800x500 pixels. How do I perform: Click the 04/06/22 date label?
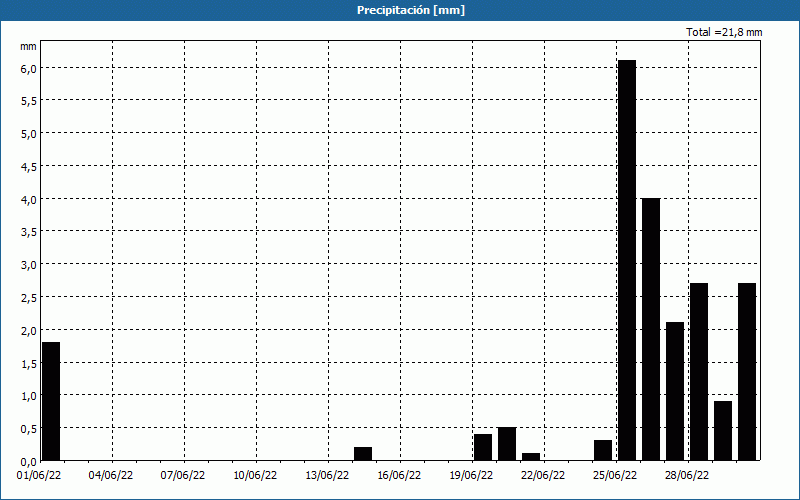pyautogui.click(x=111, y=476)
